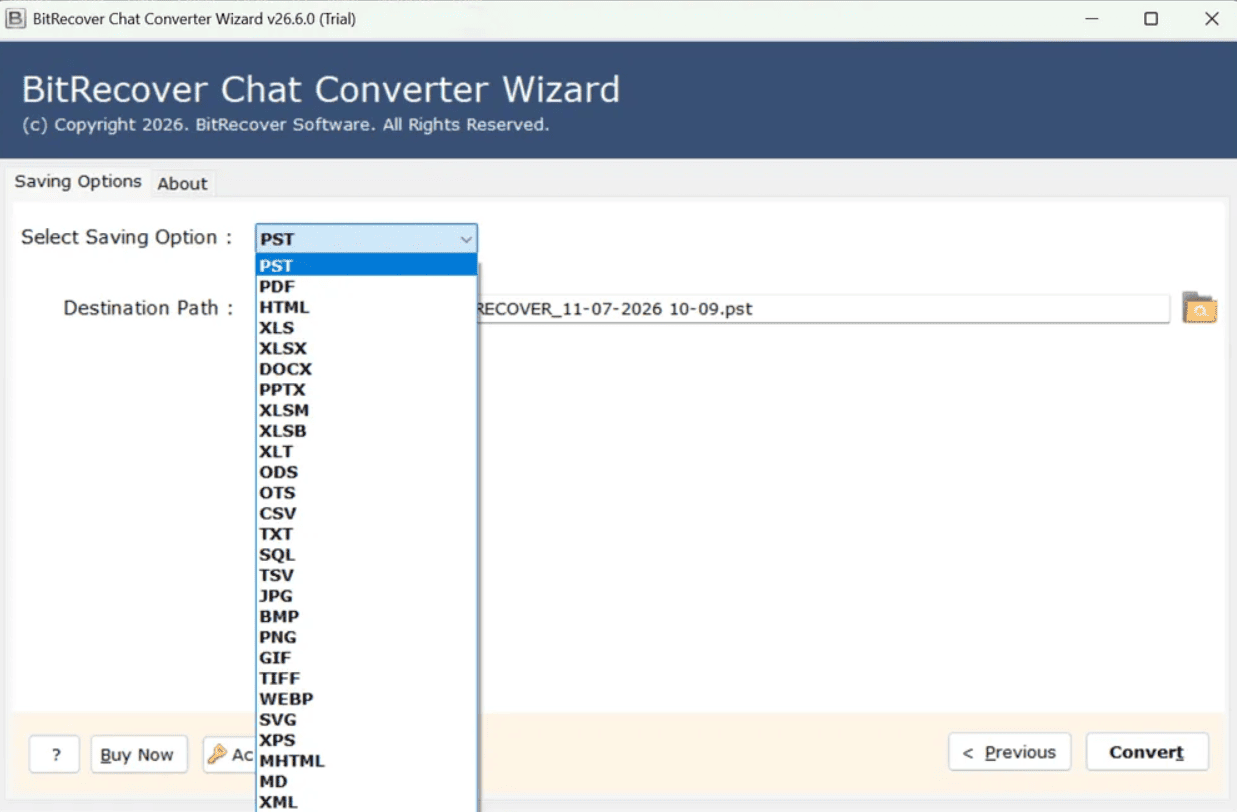Screen dimensions: 1237x812
Task: Maximize the Chat Converter Wizard window
Action: [1151, 19]
